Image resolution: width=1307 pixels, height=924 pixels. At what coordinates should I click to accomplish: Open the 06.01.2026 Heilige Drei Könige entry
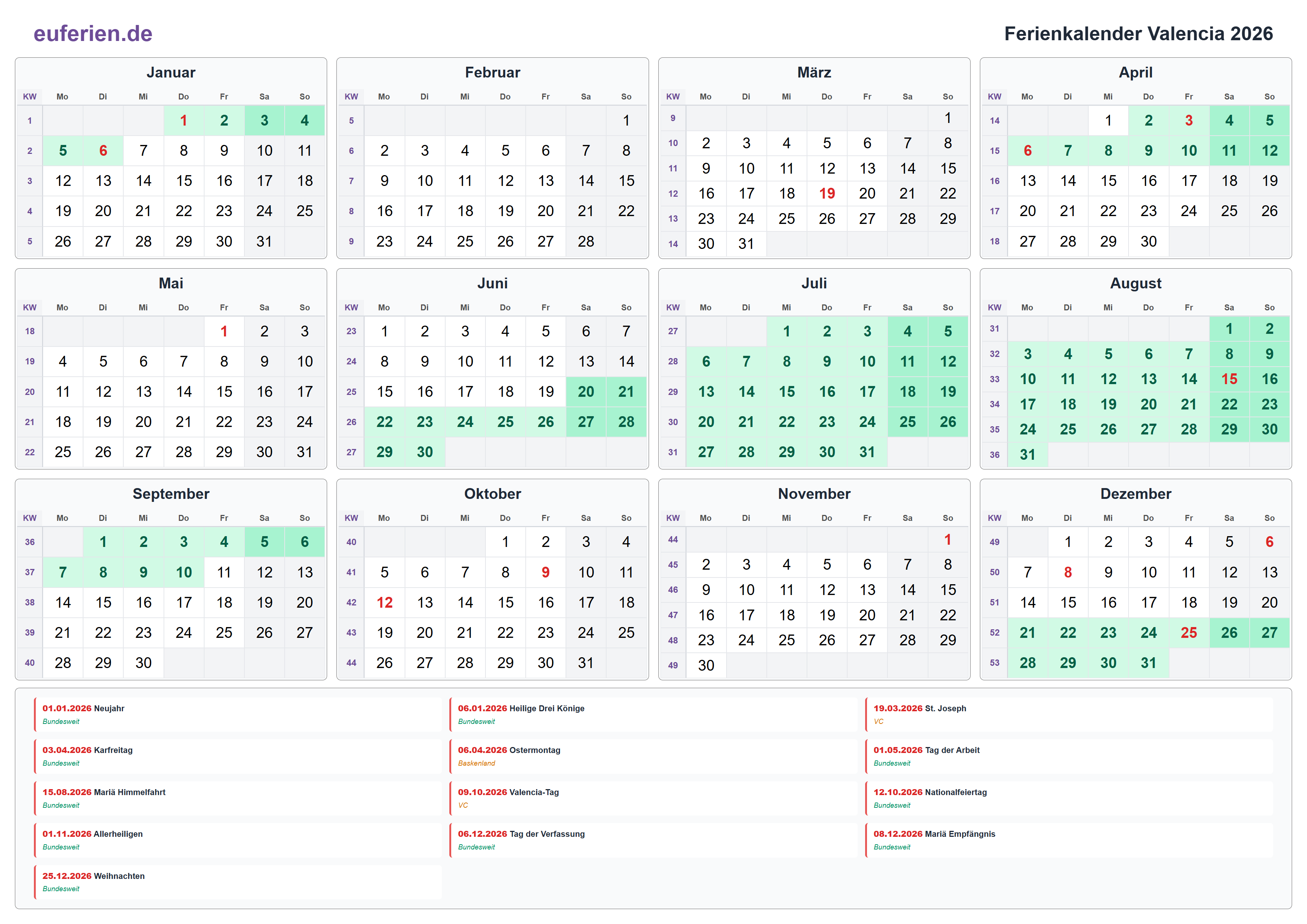[x=653, y=715]
